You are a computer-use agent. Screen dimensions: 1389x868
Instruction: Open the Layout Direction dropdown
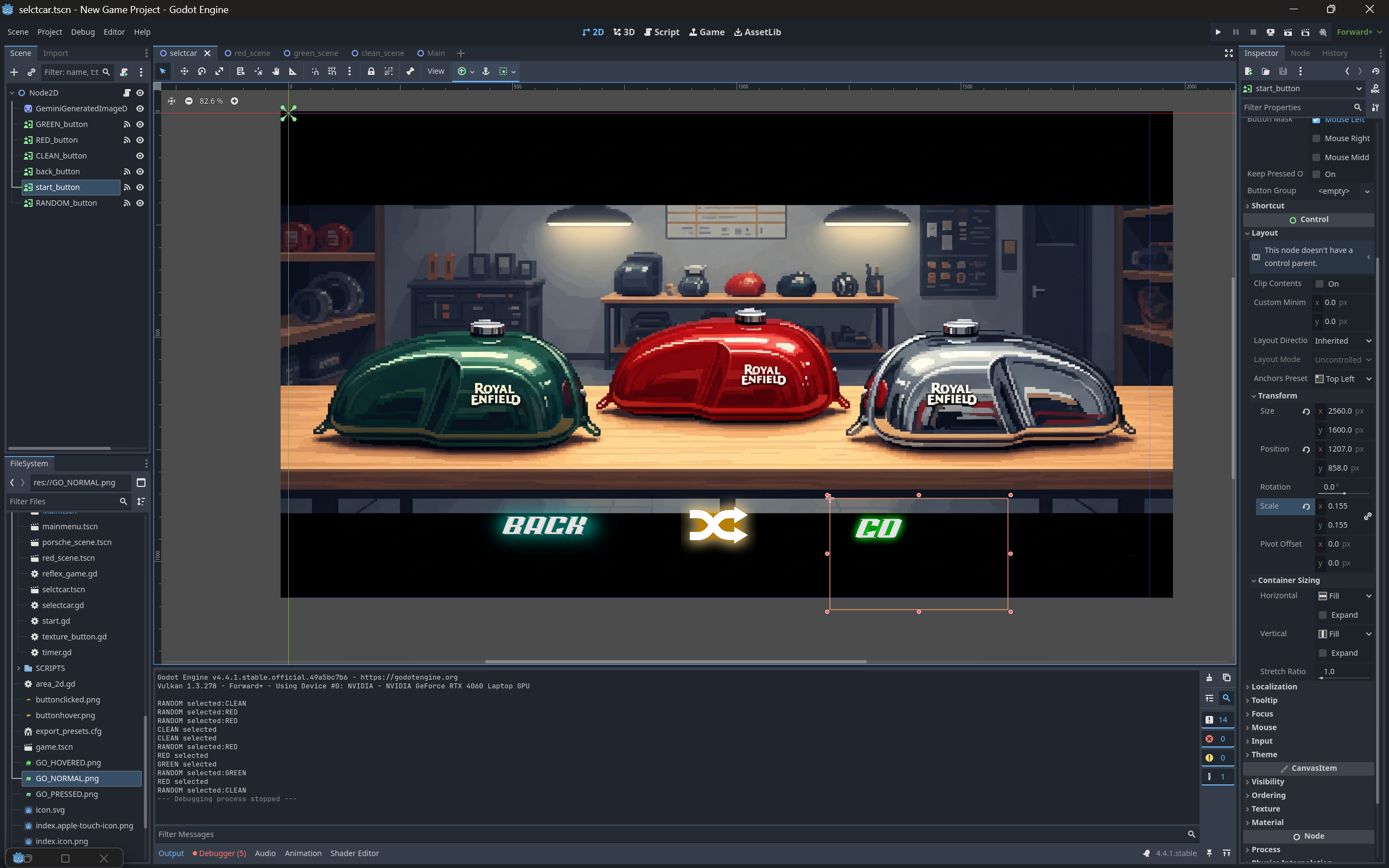1343,341
